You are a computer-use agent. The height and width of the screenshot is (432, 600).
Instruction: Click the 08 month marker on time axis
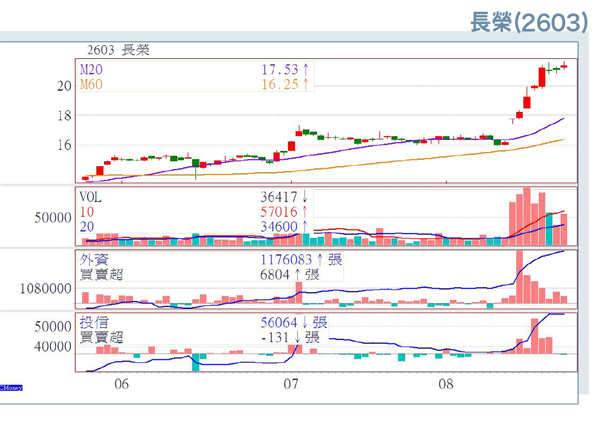[445, 384]
